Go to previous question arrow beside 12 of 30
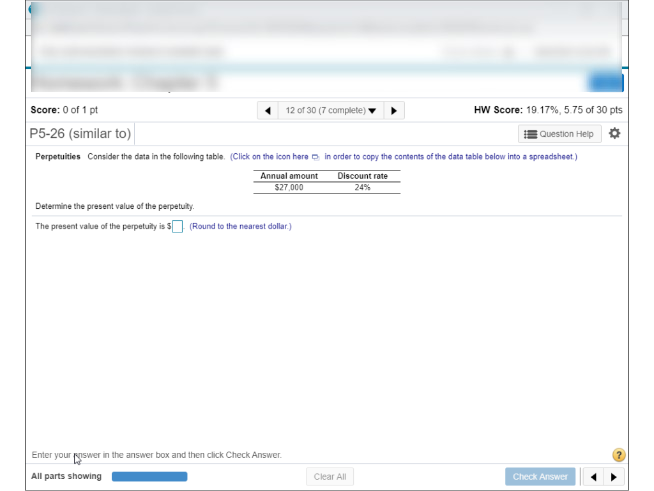The width and height of the screenshot is (654, 491). click(x=268, y=111)
